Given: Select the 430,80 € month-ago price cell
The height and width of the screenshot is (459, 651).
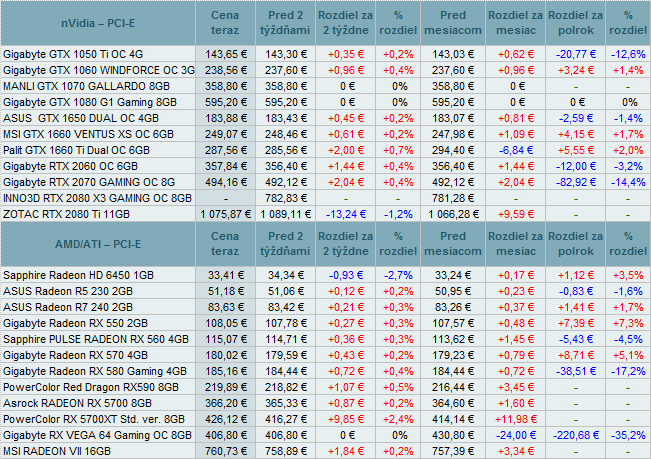Looking at the screenshot, I should click(x=453, y=435).
